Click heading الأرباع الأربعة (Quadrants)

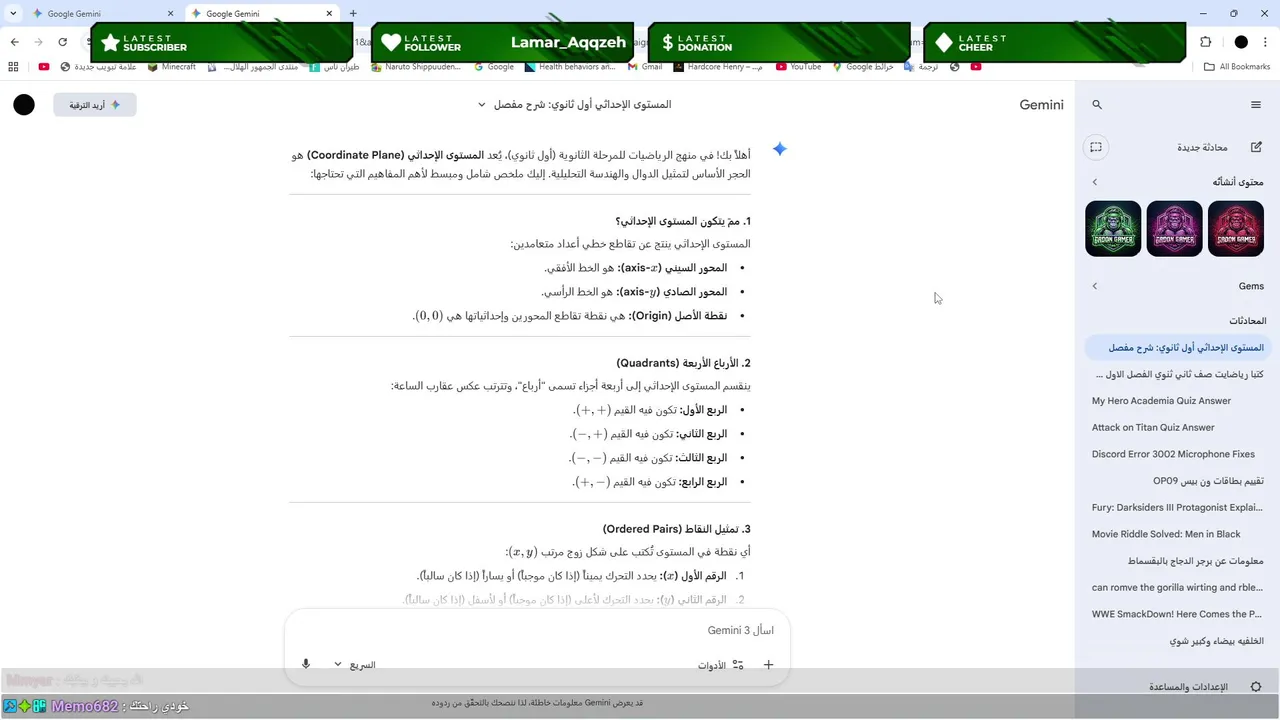click(x=683, y=363)
